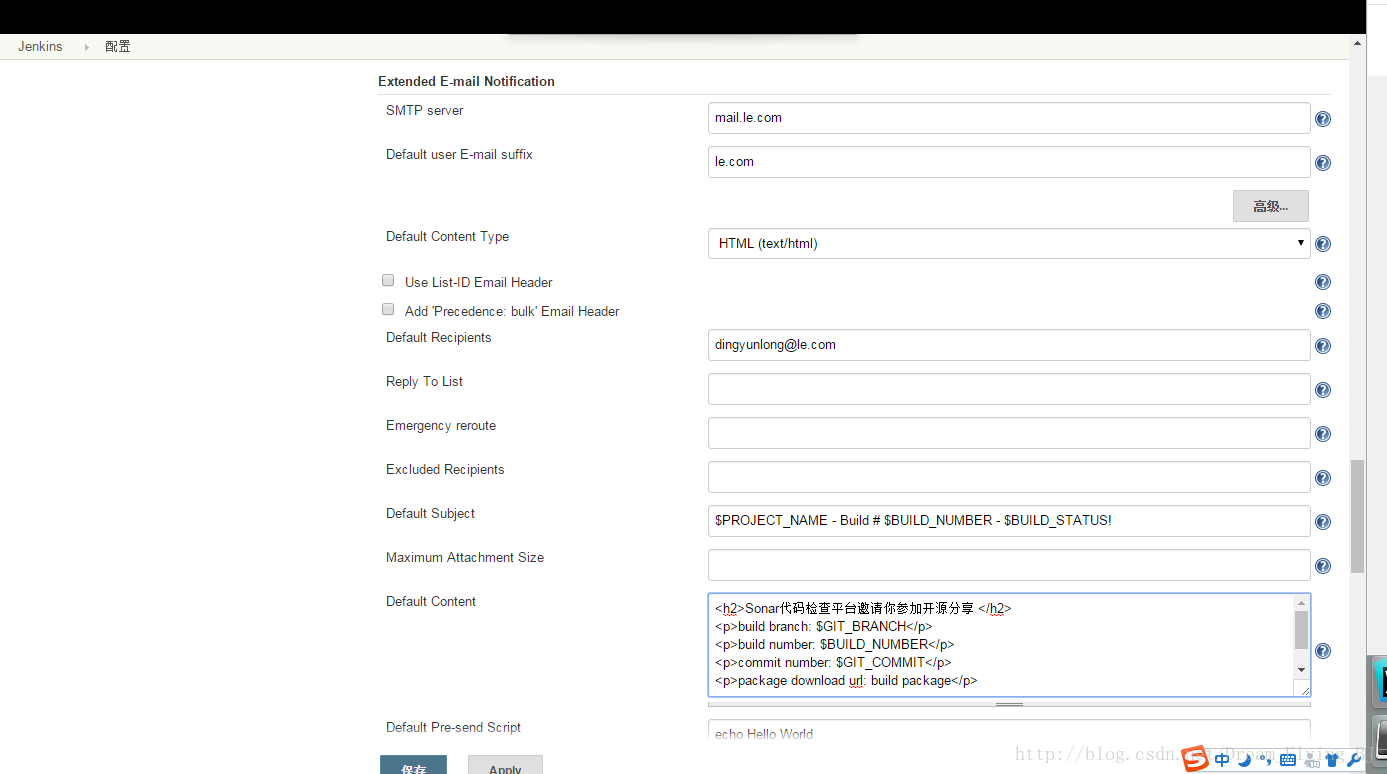Open the Default Content Type dropdown
The height and width of the screenshot is (774, 1387).
(x=1009, y=243)
